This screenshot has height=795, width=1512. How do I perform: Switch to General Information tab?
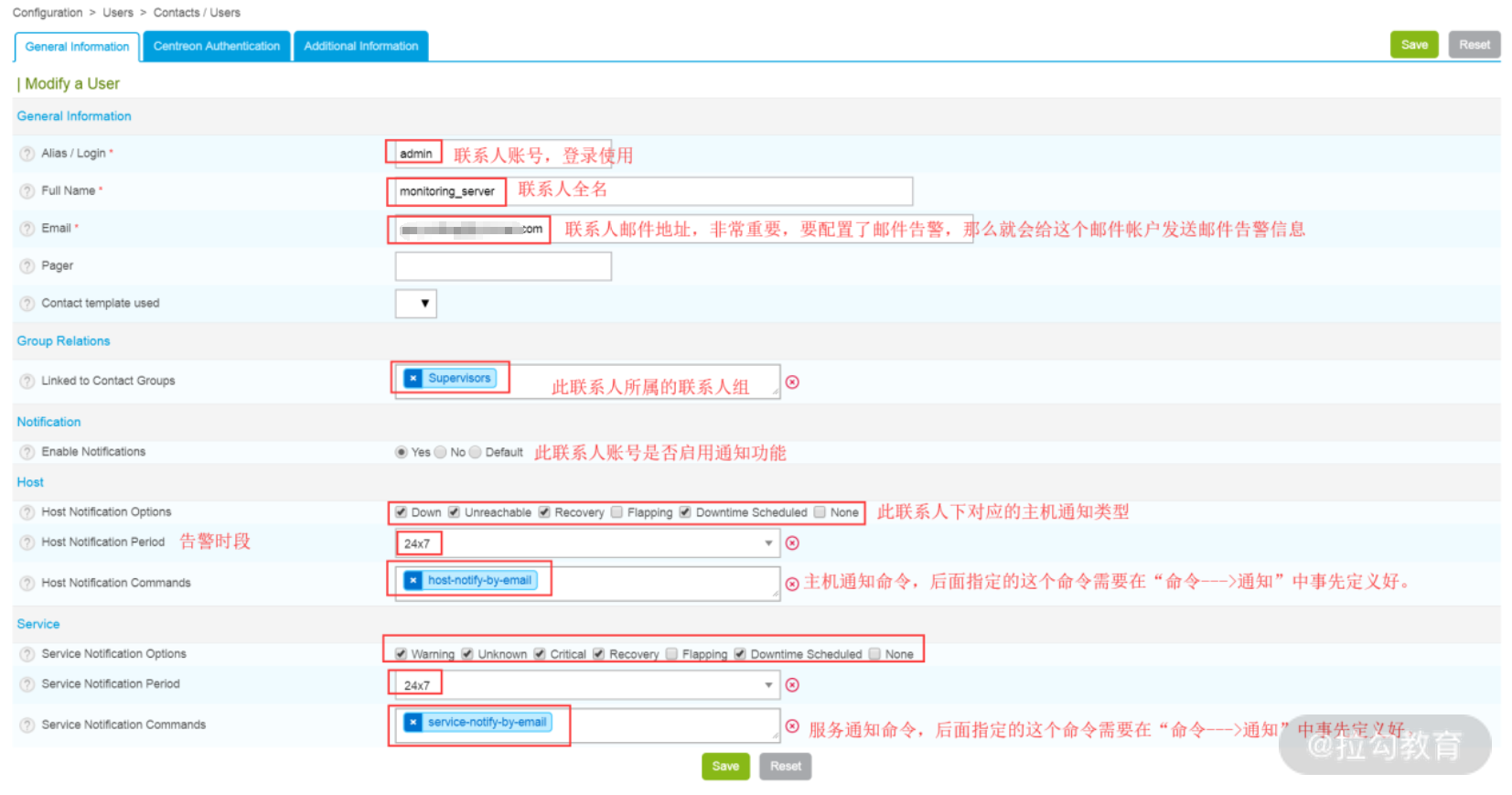77,47
